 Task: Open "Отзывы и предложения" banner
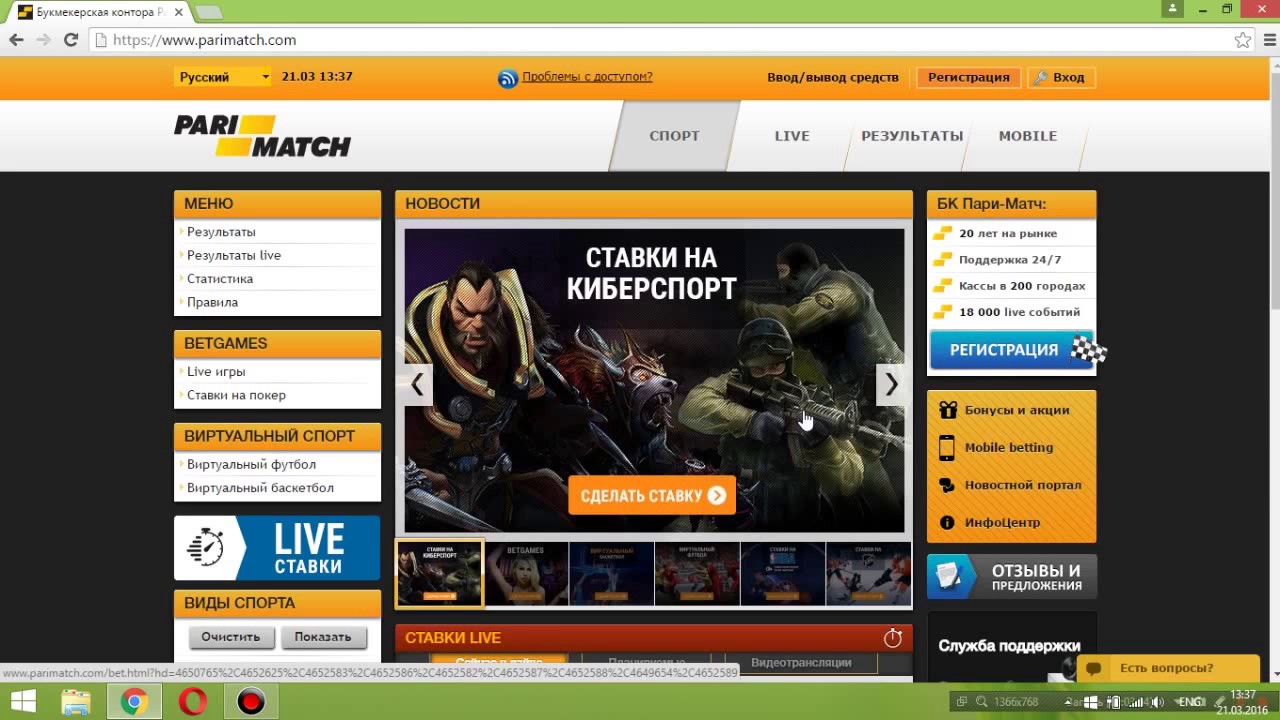tap(1012, 577)
